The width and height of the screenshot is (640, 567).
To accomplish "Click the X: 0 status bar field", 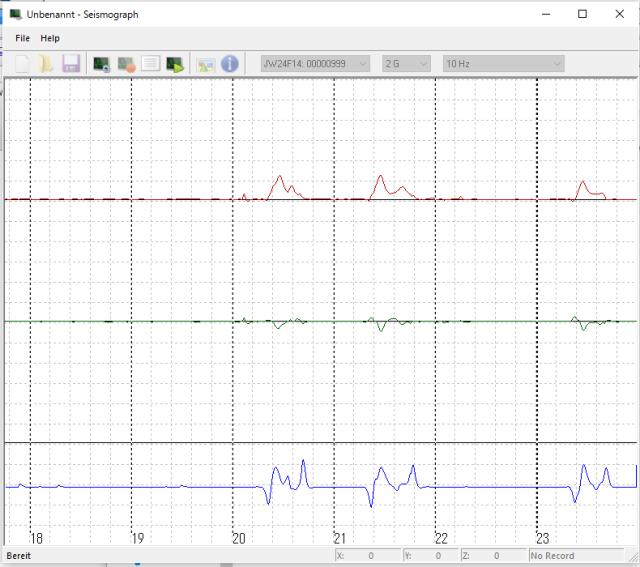I will pos(368,556).
